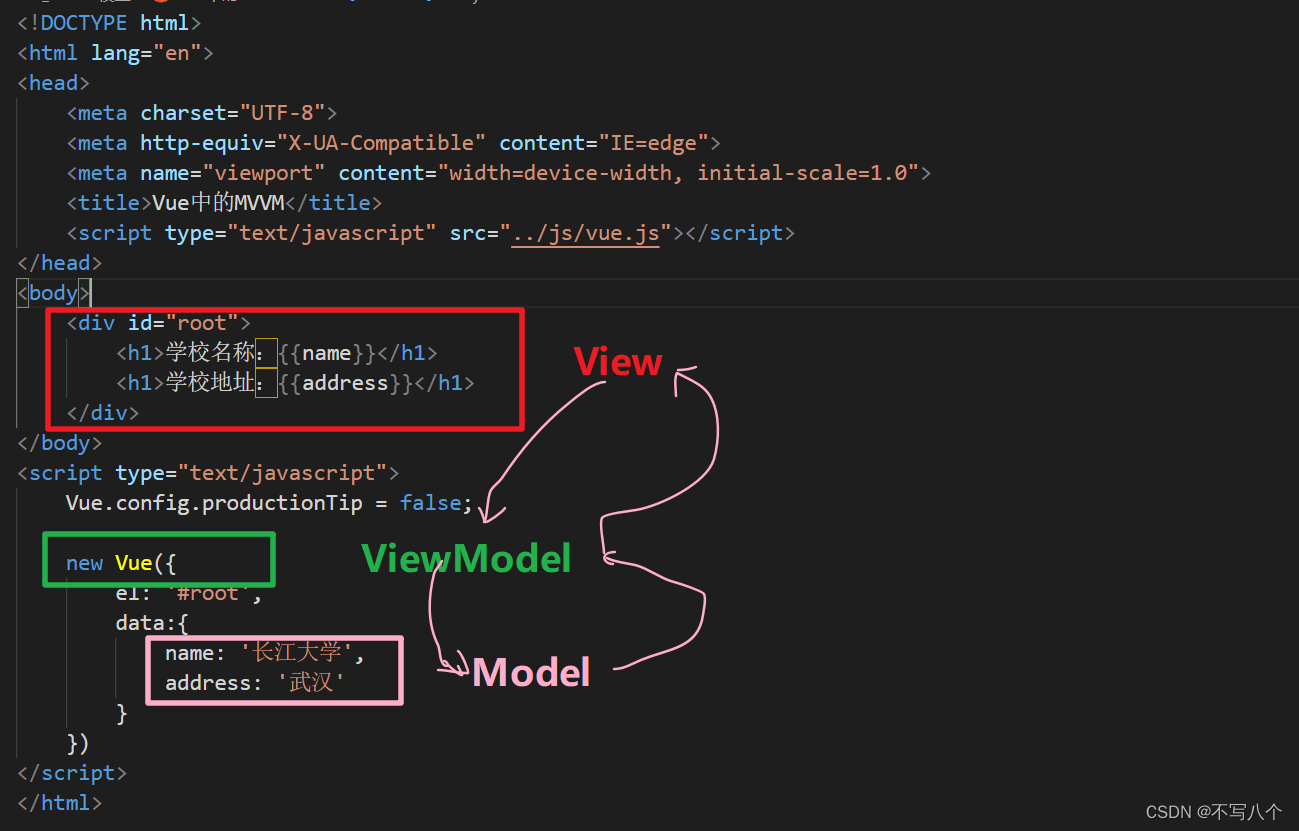Place cursor on the <!DOCTYPE html> declaration
Image resolution: width=1299 pixels, height=831 pixels.
point(109,23)
